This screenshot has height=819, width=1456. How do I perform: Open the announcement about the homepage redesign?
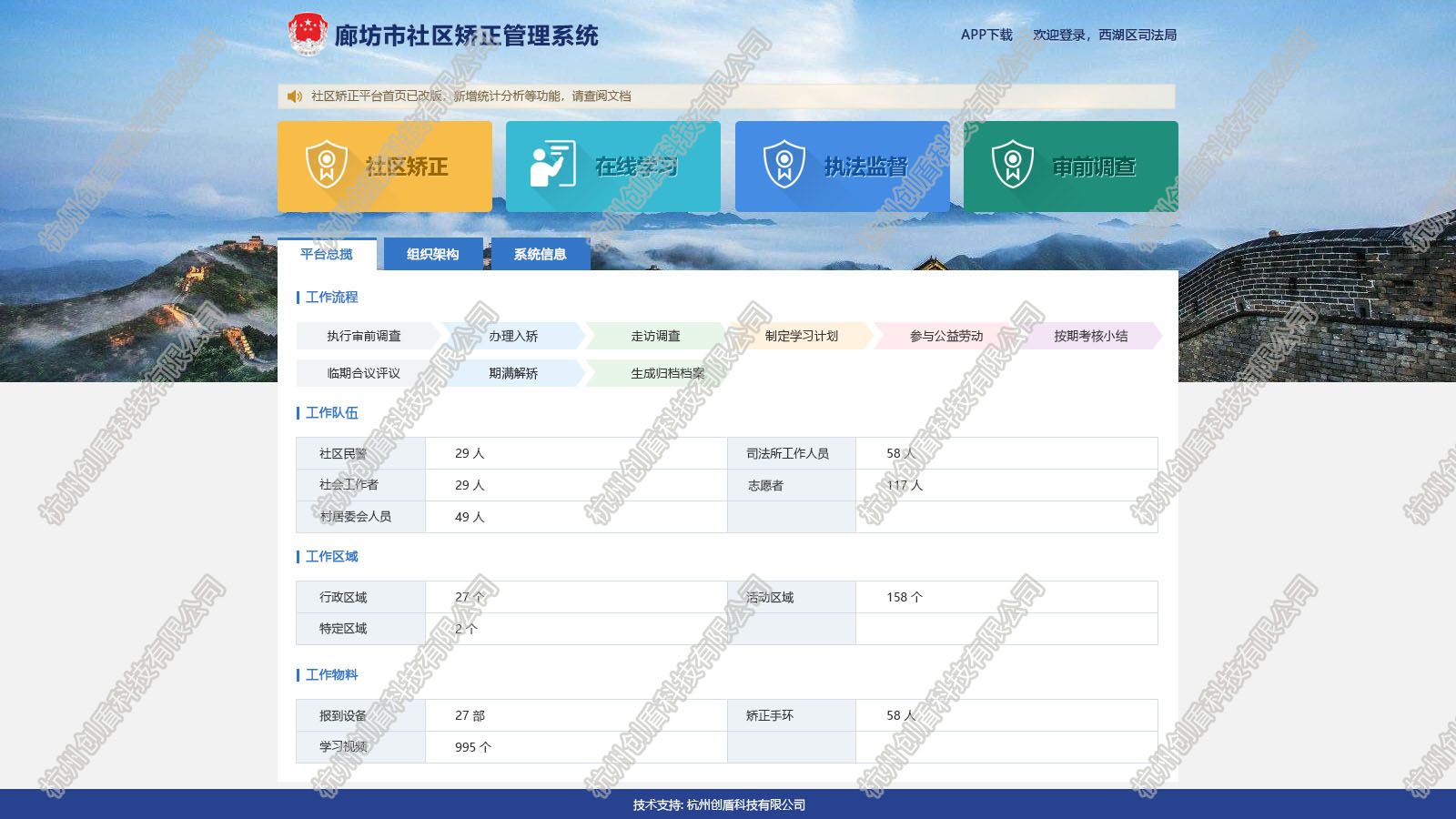470,96
